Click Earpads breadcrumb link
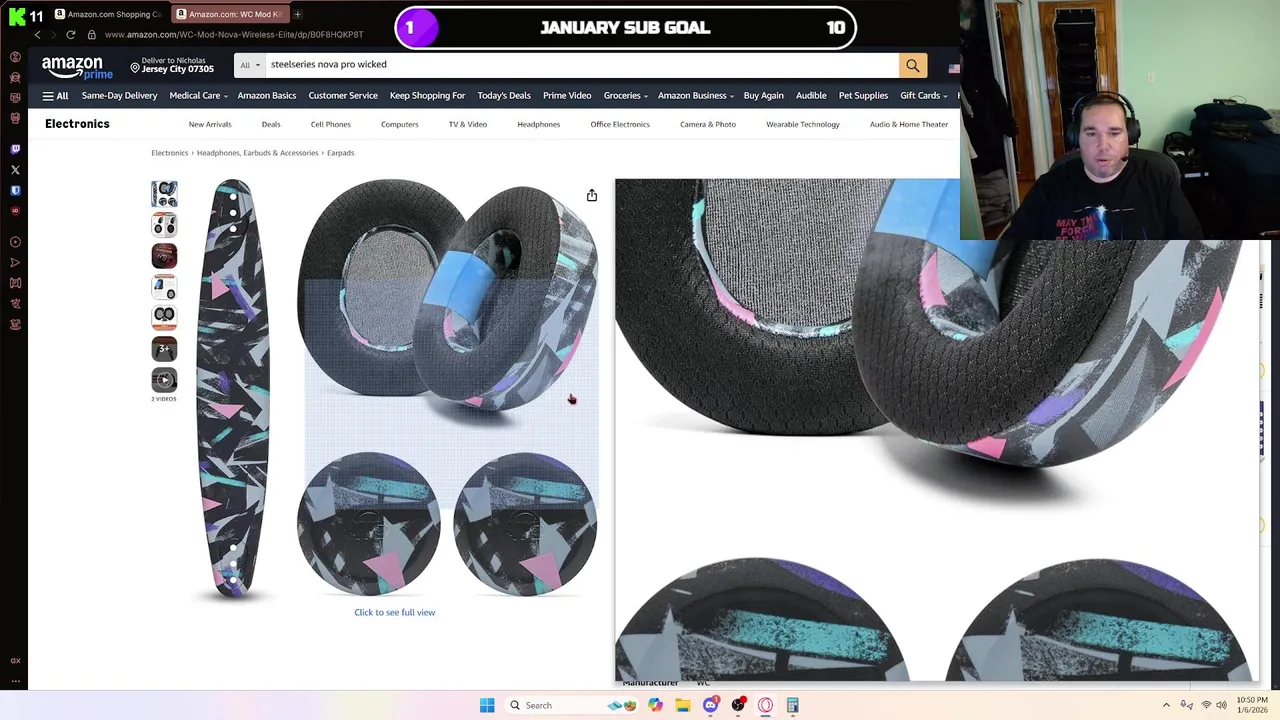Screen dimensions: 1280x720 pos(340,153)
